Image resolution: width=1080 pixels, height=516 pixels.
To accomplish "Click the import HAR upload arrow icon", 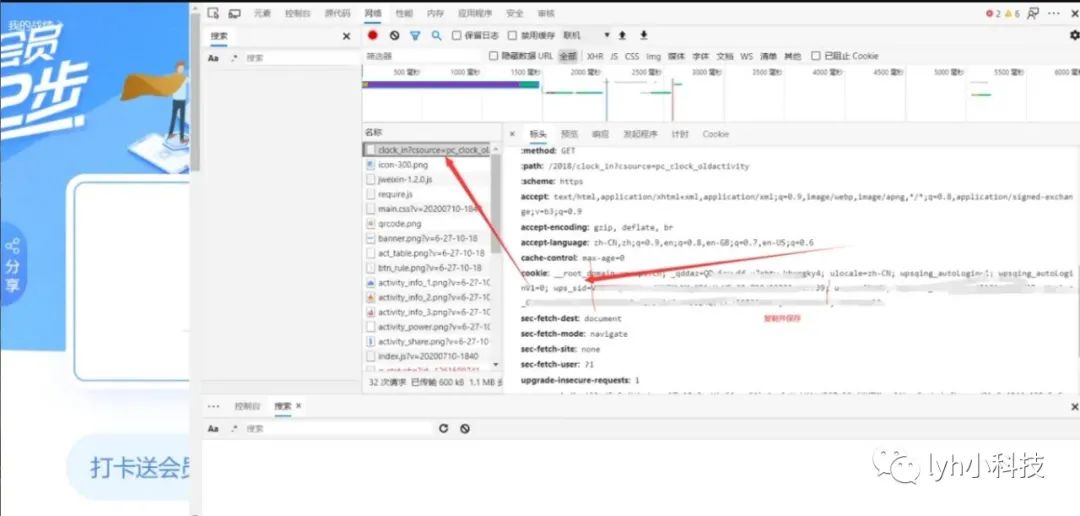I will pos(622,35).
